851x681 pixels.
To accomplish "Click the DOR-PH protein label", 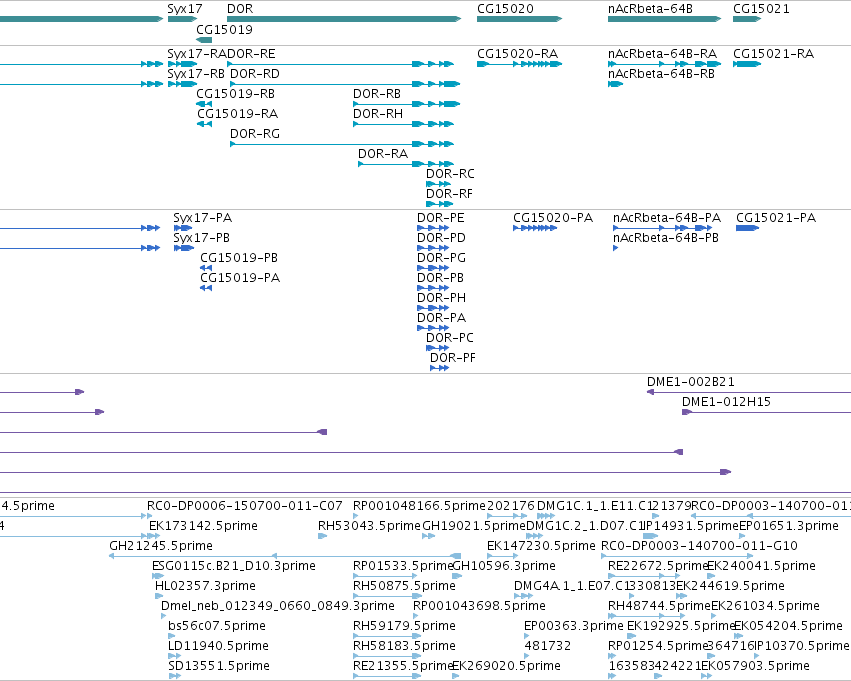I will click(x=442, y=298).
